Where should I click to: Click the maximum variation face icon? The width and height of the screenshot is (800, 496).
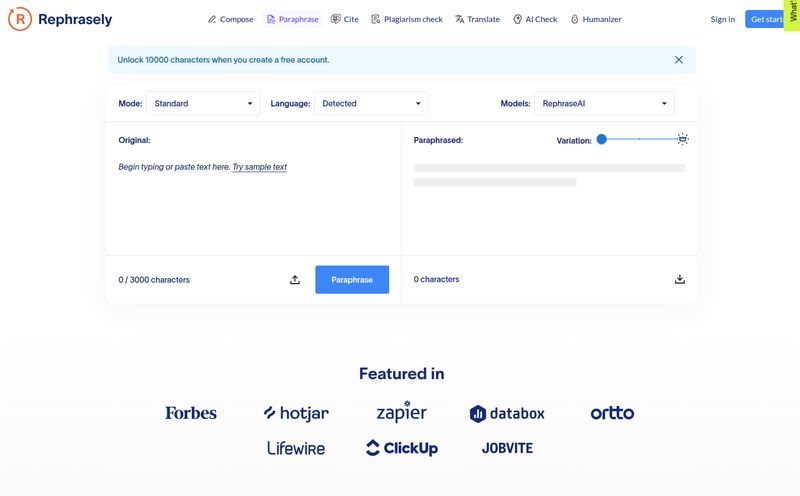tap(683, 139)
